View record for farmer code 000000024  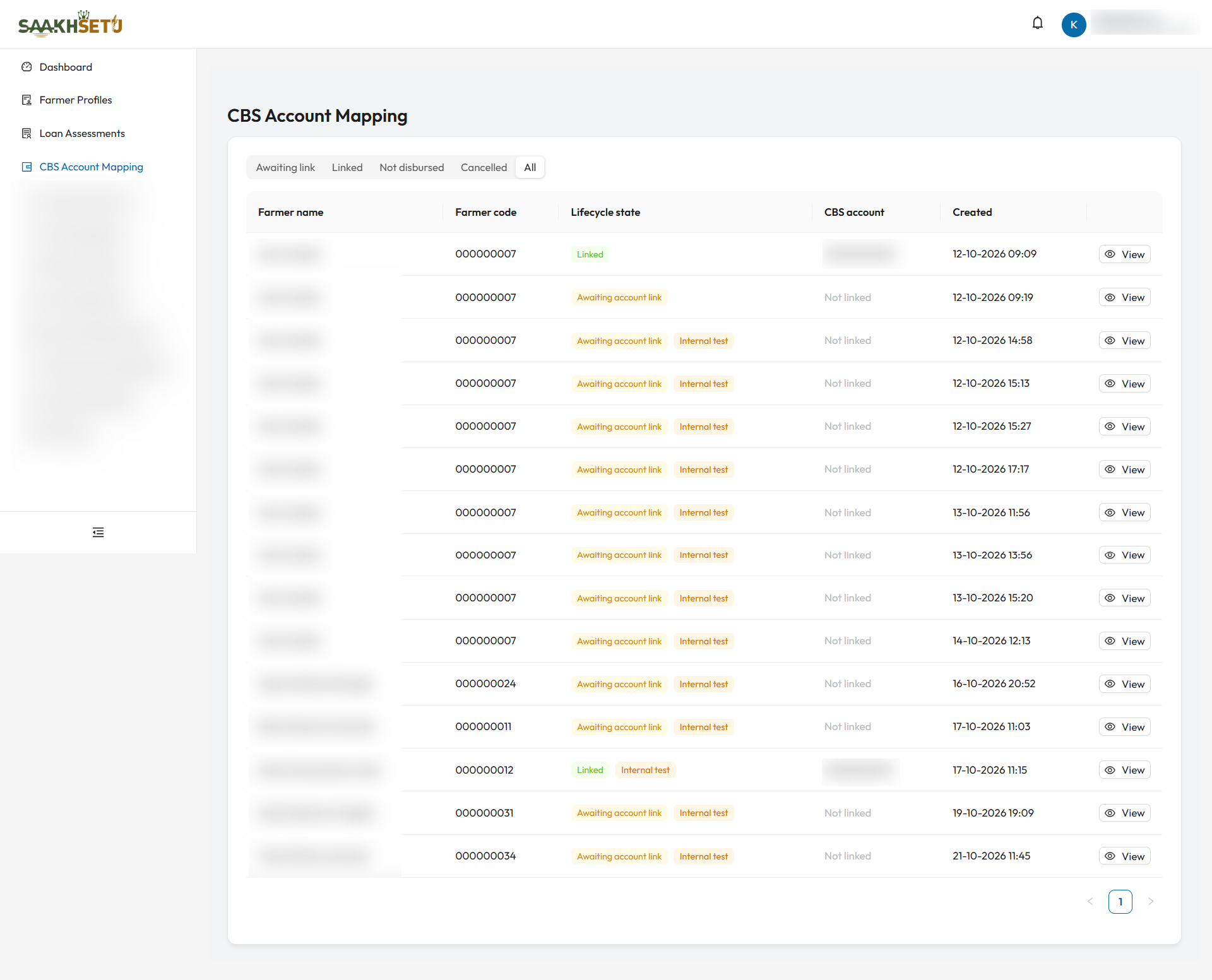(1124, 684)
